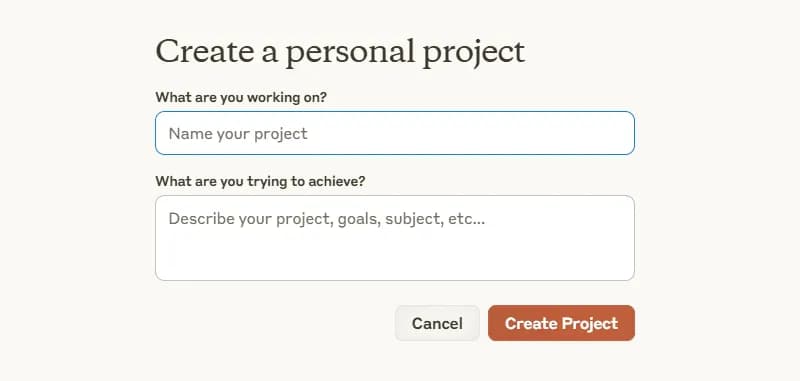Click the 'What are you working on?' label
This screenshot has width=800, height=381.
(241, 97)
